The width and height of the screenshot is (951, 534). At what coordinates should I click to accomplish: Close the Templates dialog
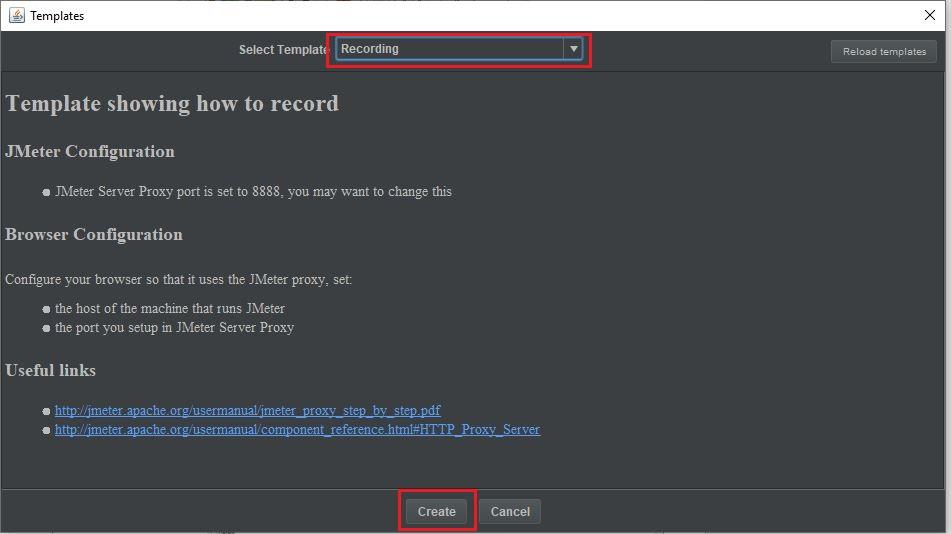(x=930, y=15)
